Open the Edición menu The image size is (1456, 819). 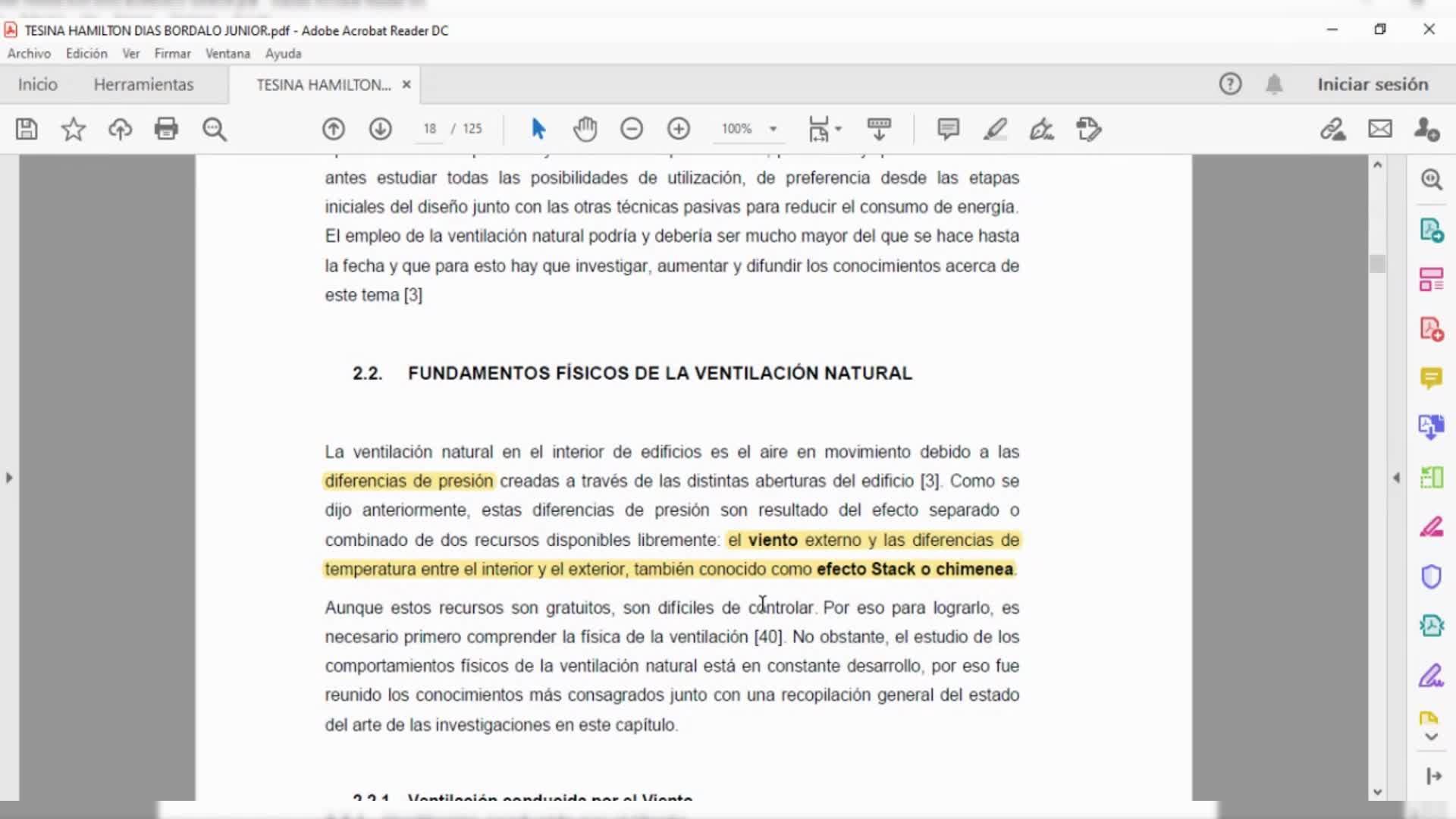pos(86,54)
